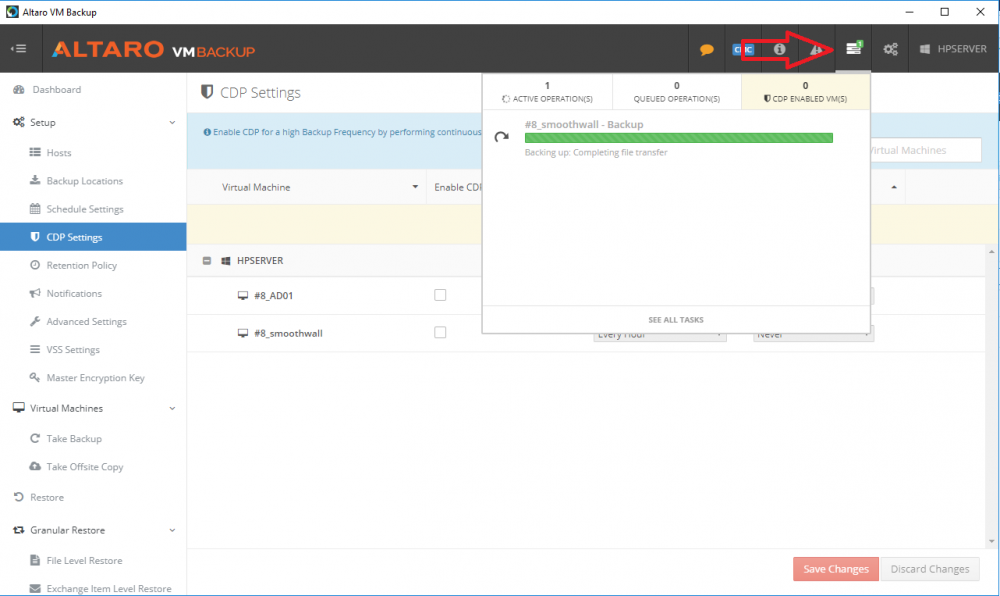The height and width of the screenshot is (596, 1000).
Task: Click the table scrollbar down arrow
Action: pos(991,541)
